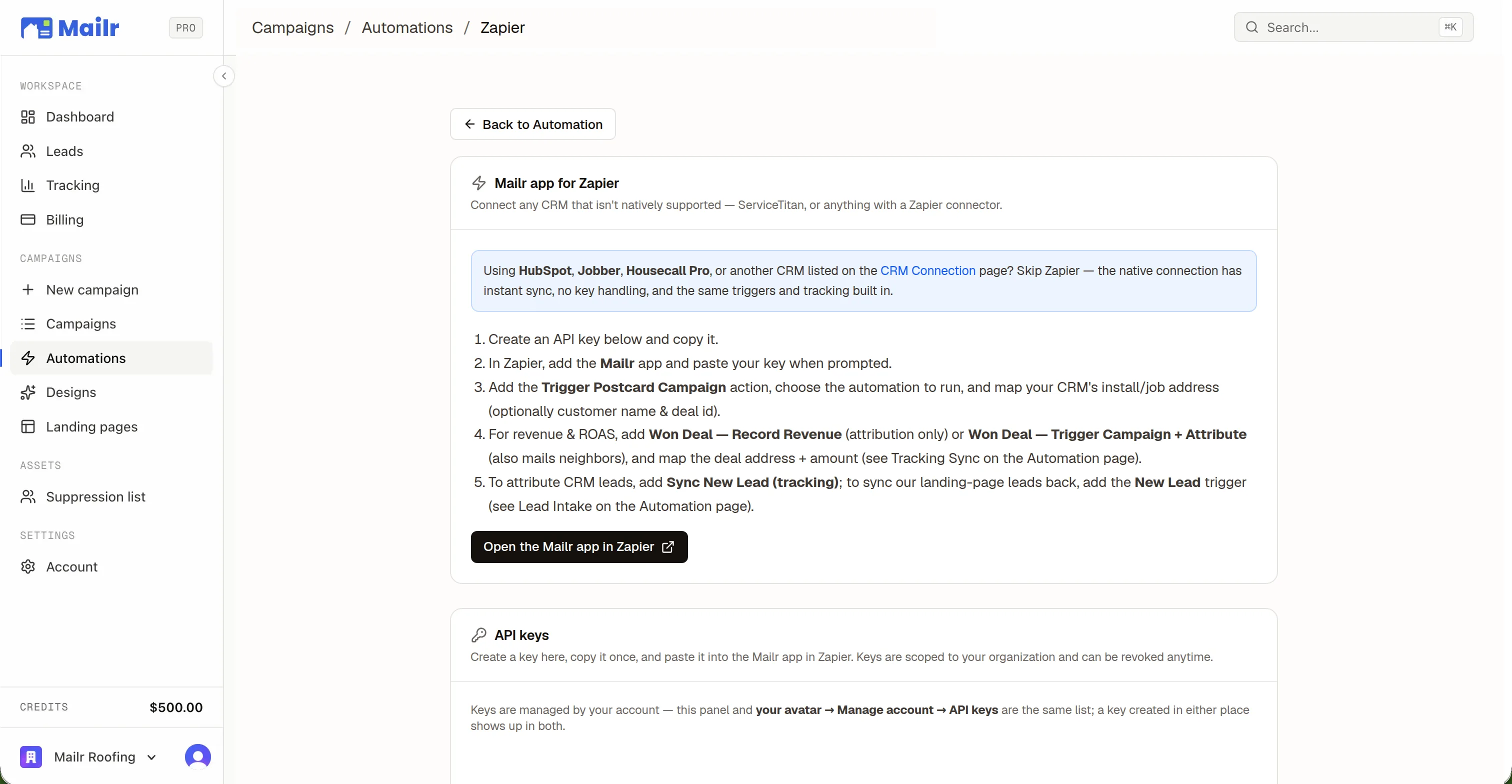Open the Mailr app in Zapier
1512x784 pixels.
coord(579,547)
